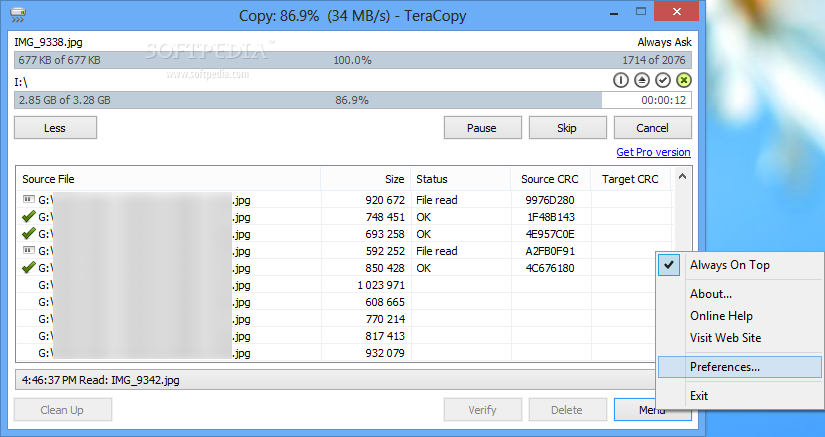Pause the copy operation
This screenshot has height=437, width=825.
(482, 128)
